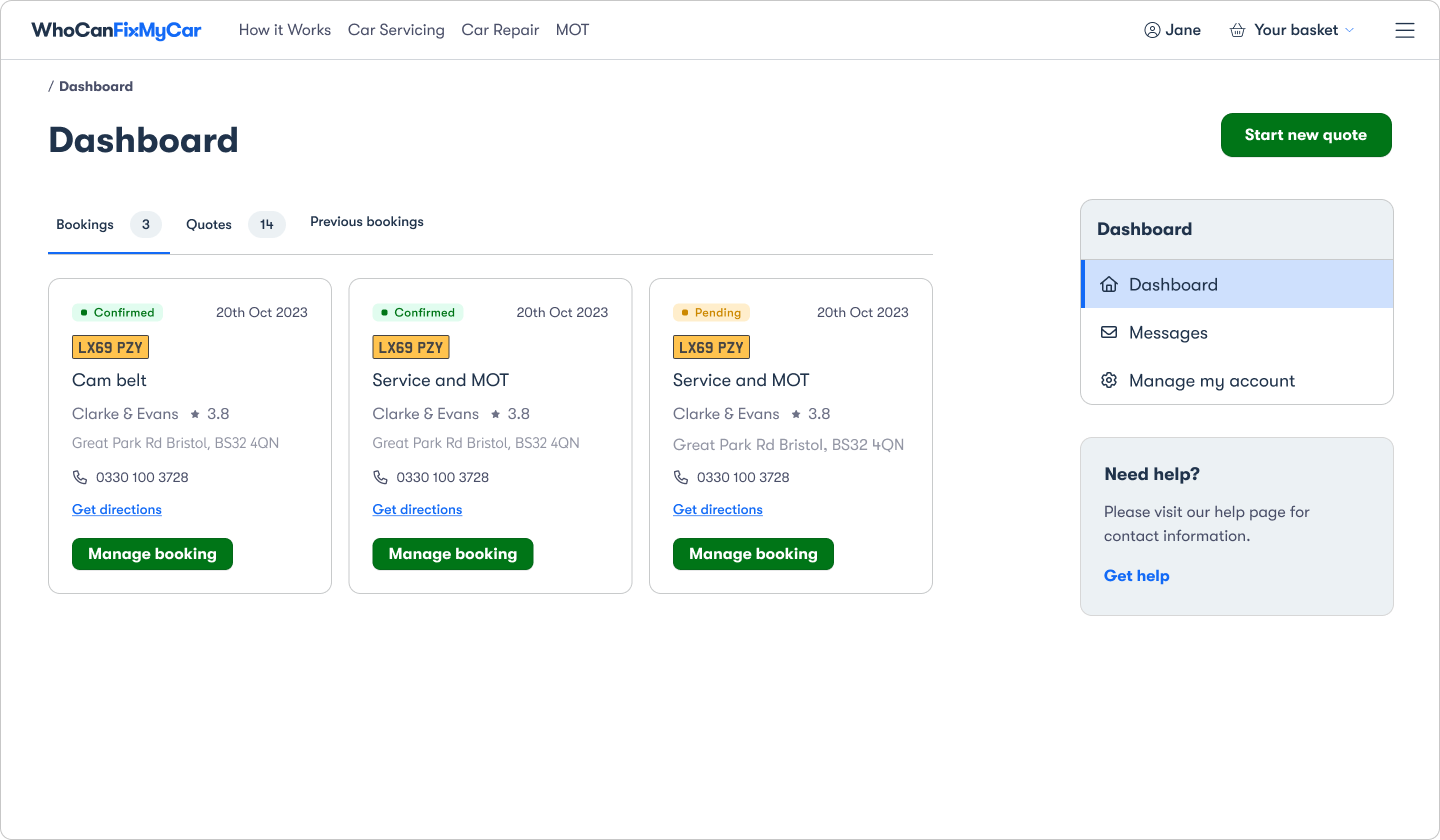1440x840 pixels.
Task: Open Manage my account via the gear icon
Action: pos(1109,380)
